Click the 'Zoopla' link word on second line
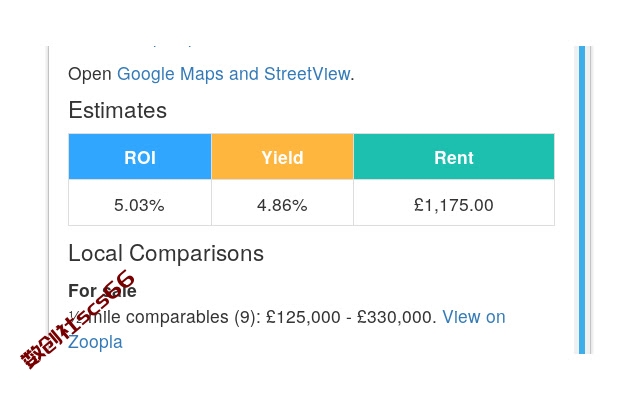The width and height of the screenshot is (640, 400). 95,342
